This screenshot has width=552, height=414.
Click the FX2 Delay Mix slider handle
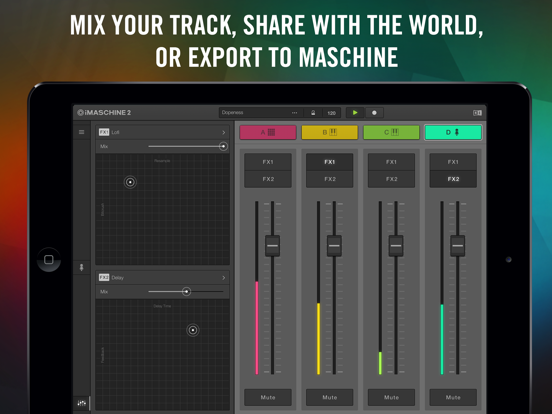click(187, 291)
